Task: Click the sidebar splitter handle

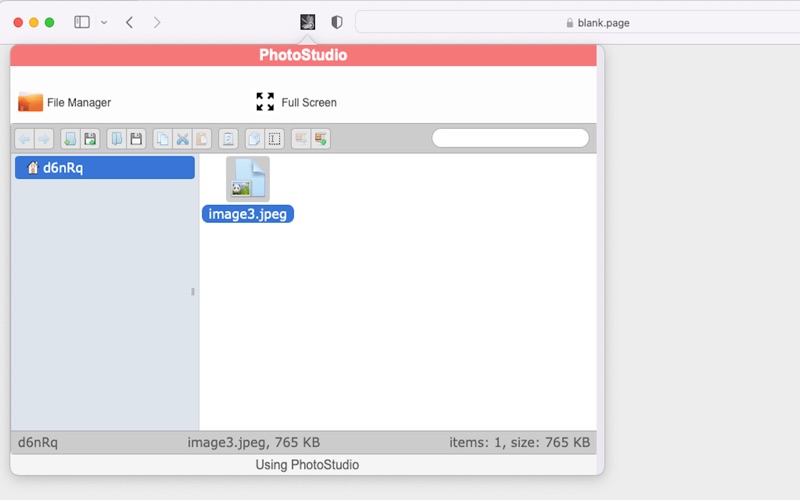Action: click(192, 292)
